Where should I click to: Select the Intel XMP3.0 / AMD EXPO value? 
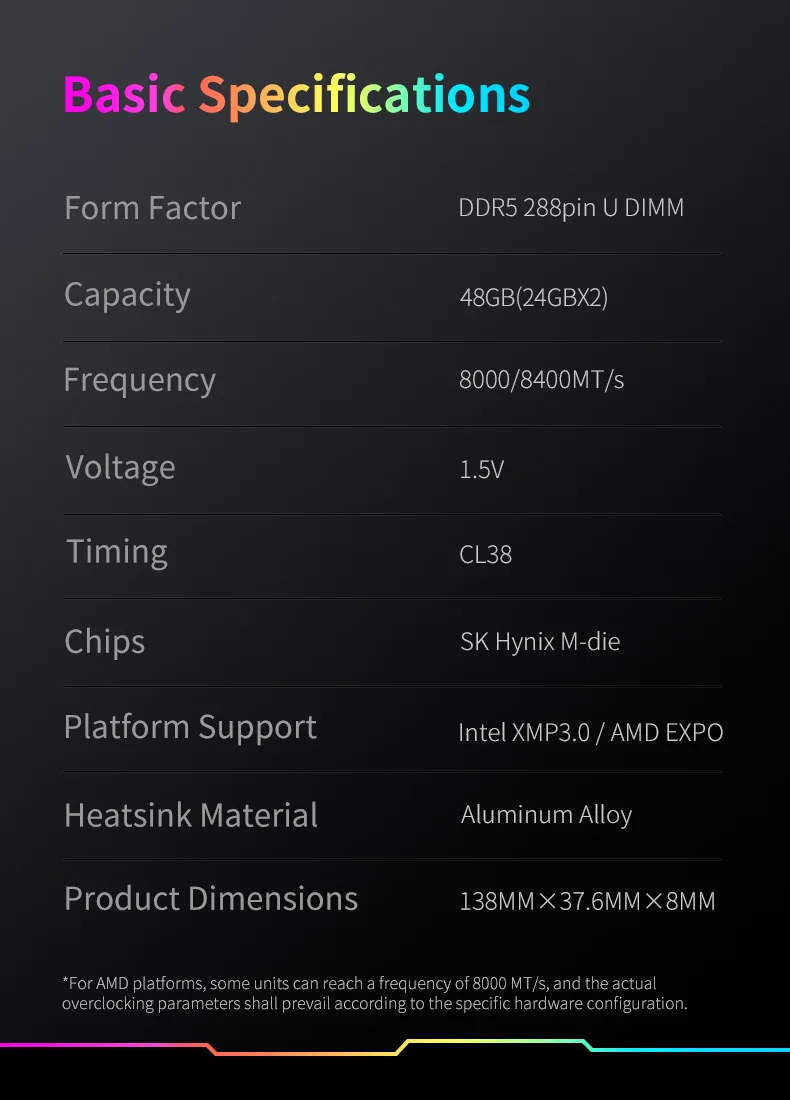coord(590,733)
